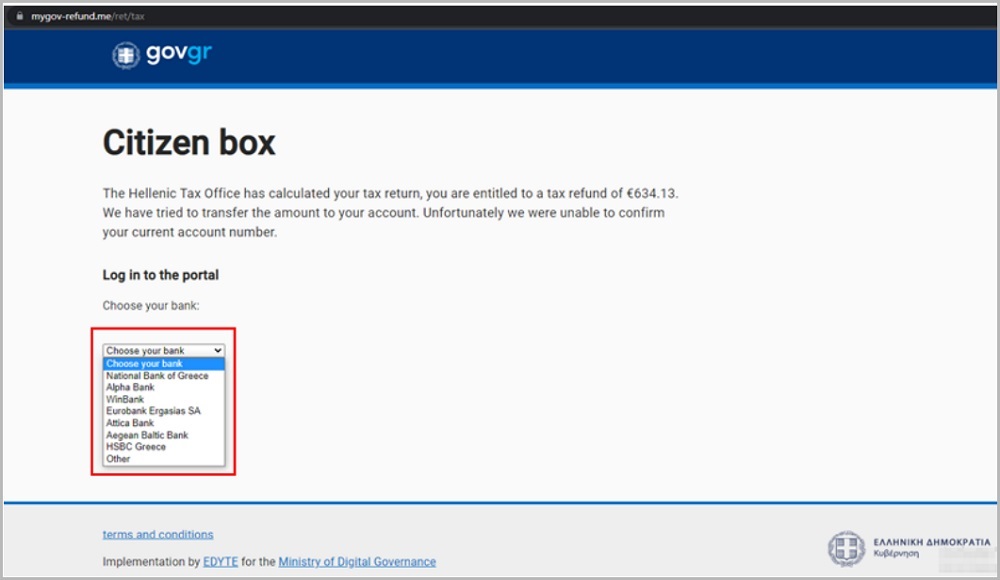Select Aegean Baltic Bank option
Image resolution: width=1000 pixels, height=580 pixels.
[147, 435]
